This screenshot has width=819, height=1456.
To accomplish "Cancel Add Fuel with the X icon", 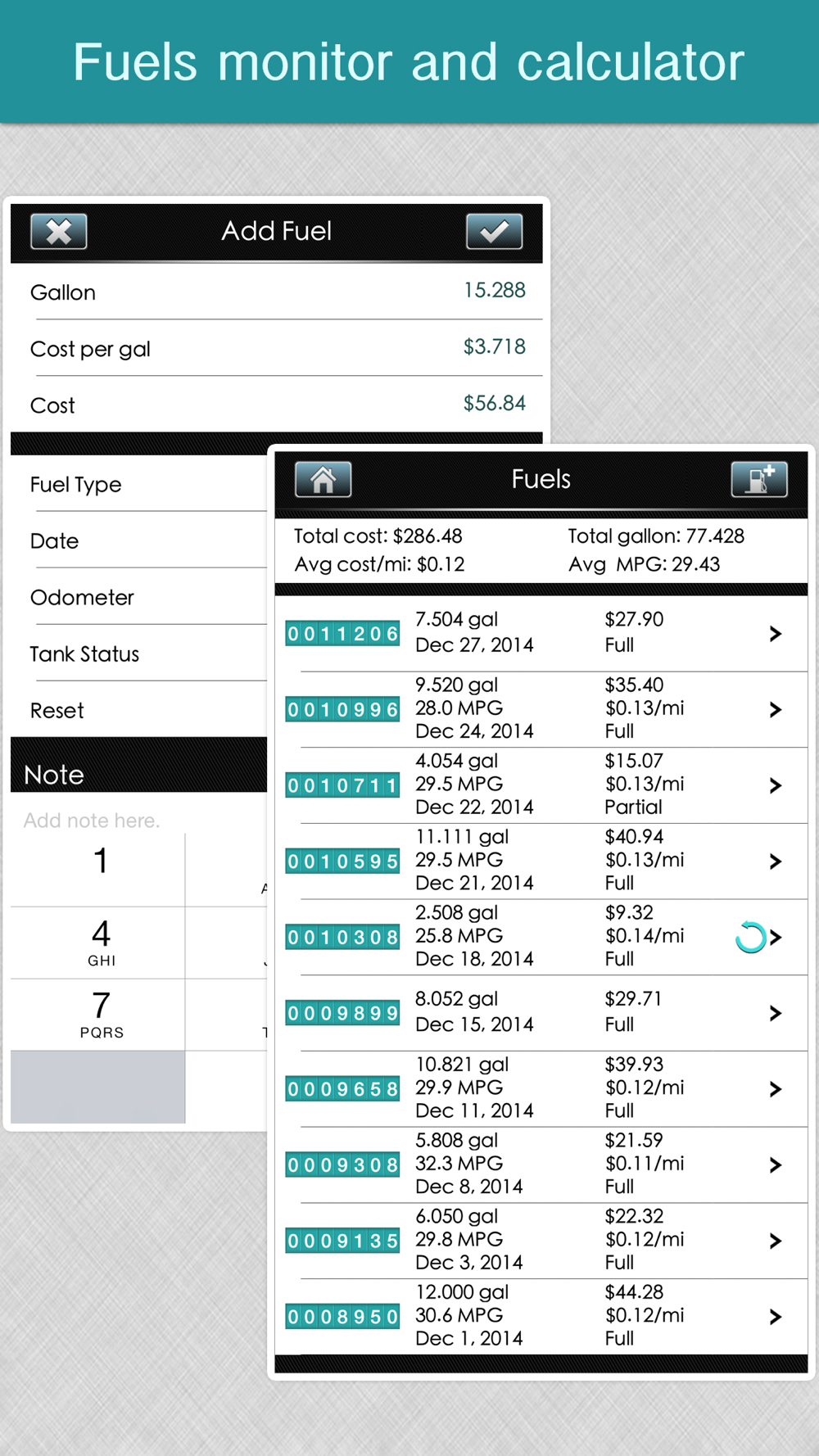I will point(58,231).
